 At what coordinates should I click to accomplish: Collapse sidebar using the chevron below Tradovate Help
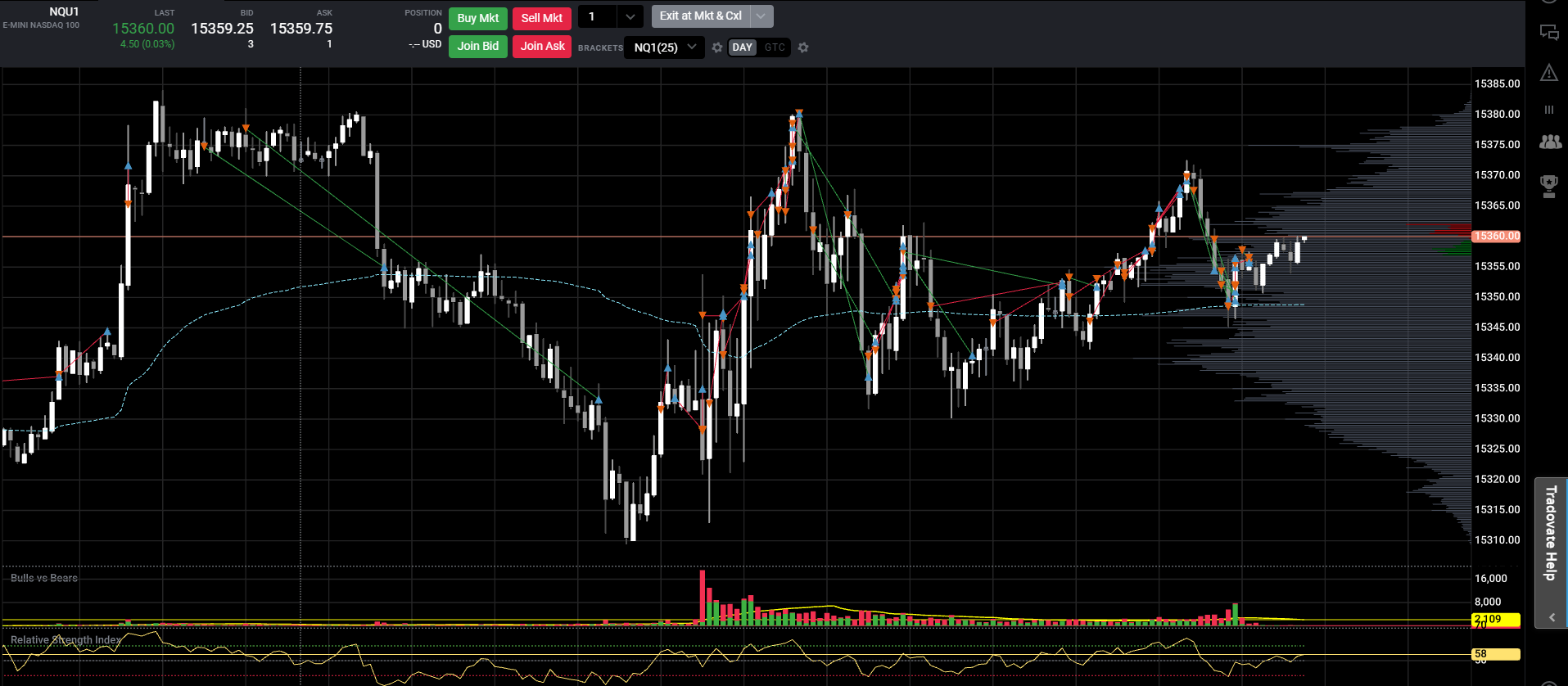pyautogui.click(x=1552, y=617)
